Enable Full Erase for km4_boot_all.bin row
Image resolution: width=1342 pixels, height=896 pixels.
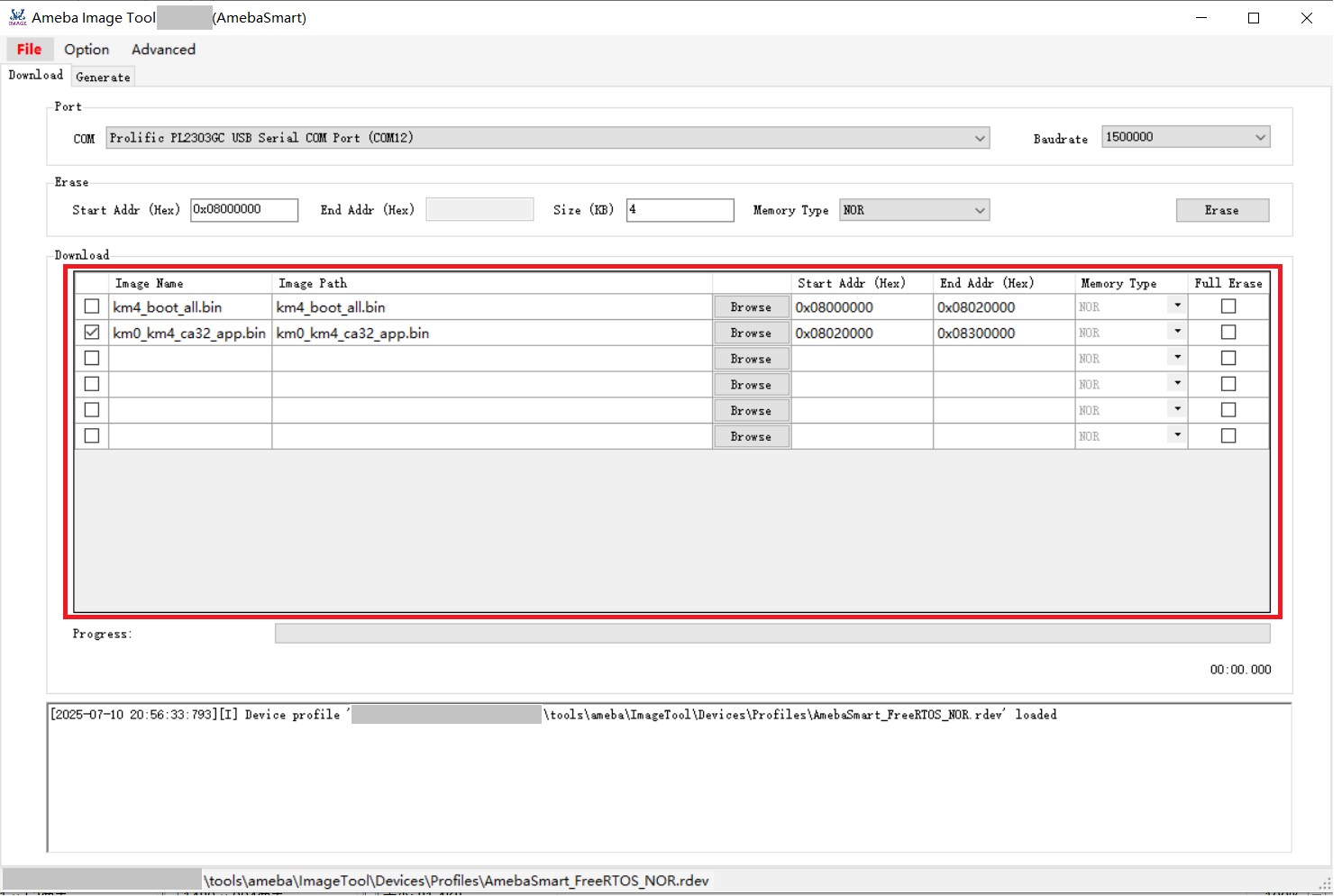pos(1228,306)
